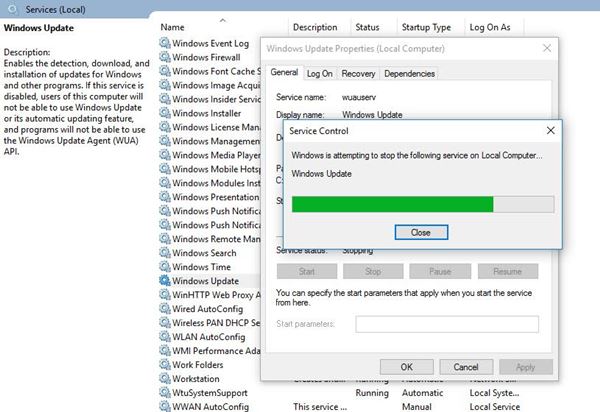Click the Windows Presentation service icon
The width and height of the screenshot is (600, 412).
(x=165, y=197)
